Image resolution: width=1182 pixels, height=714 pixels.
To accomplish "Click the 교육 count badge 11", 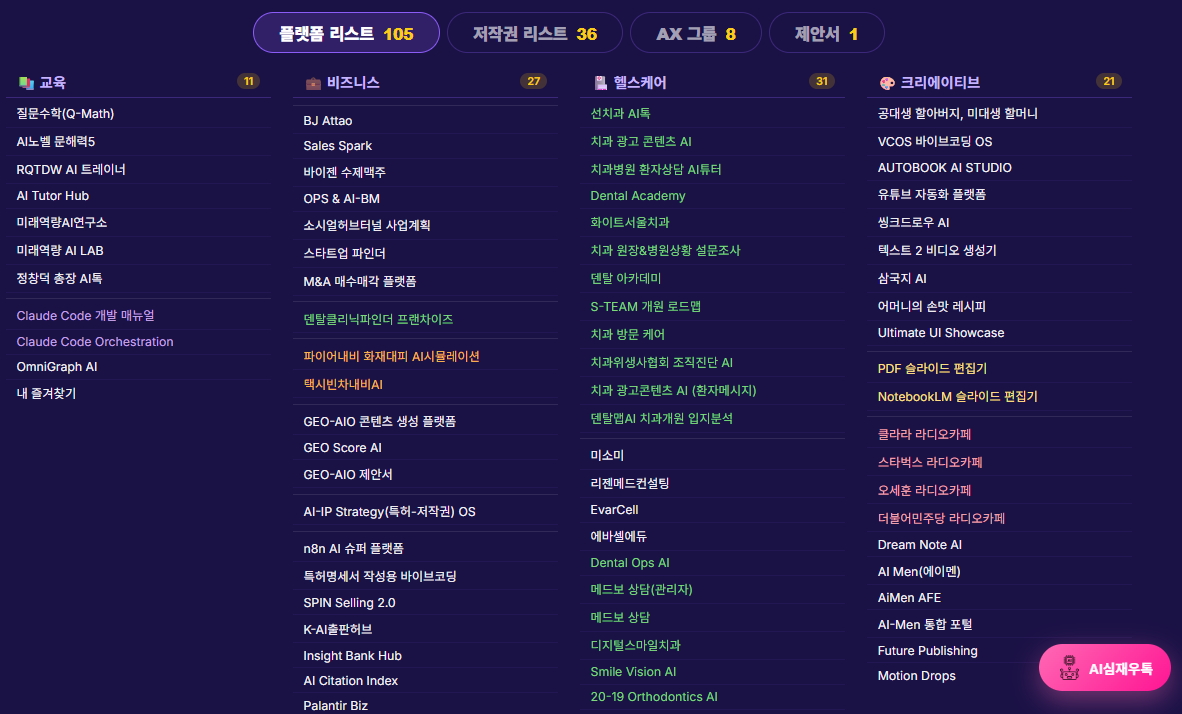I will click(x=248, y=81).
